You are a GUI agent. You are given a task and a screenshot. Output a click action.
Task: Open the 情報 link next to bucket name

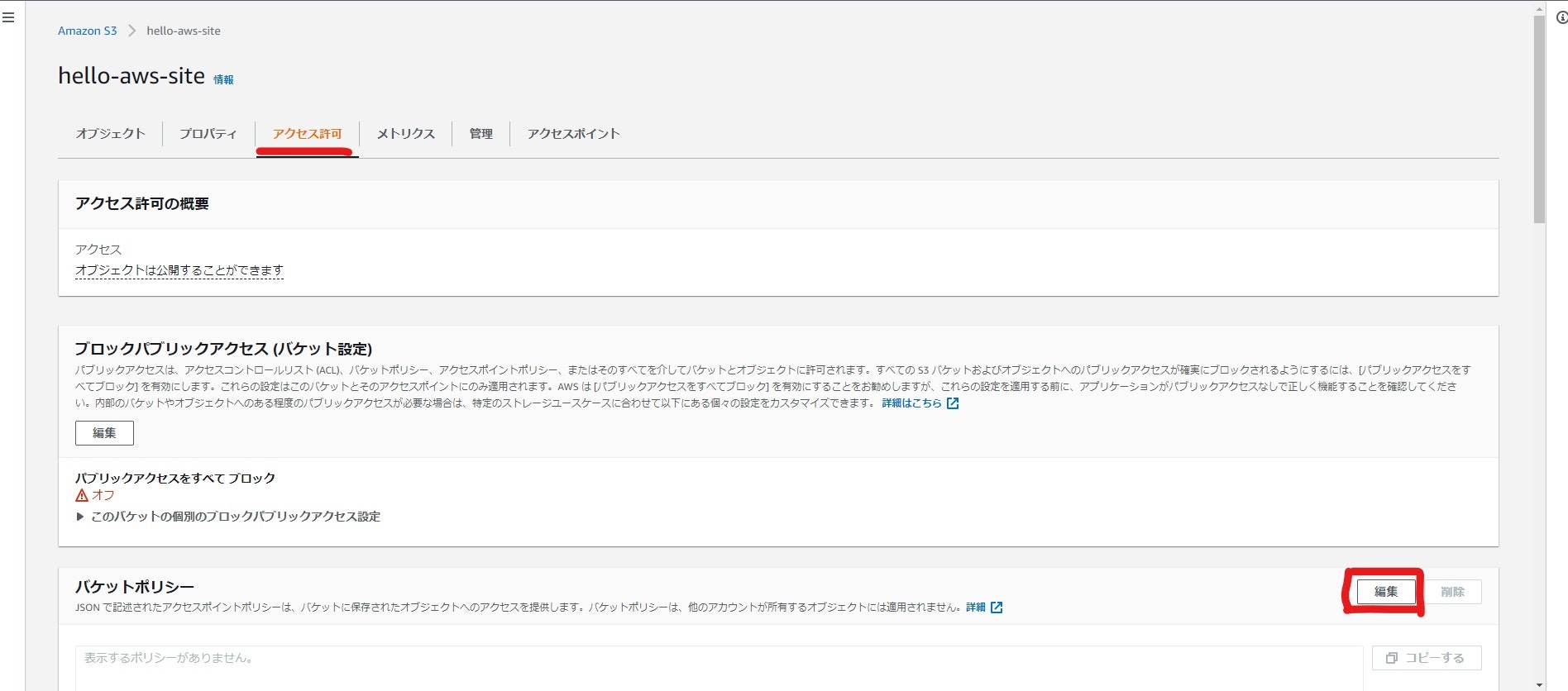click(x=223, y=80)
